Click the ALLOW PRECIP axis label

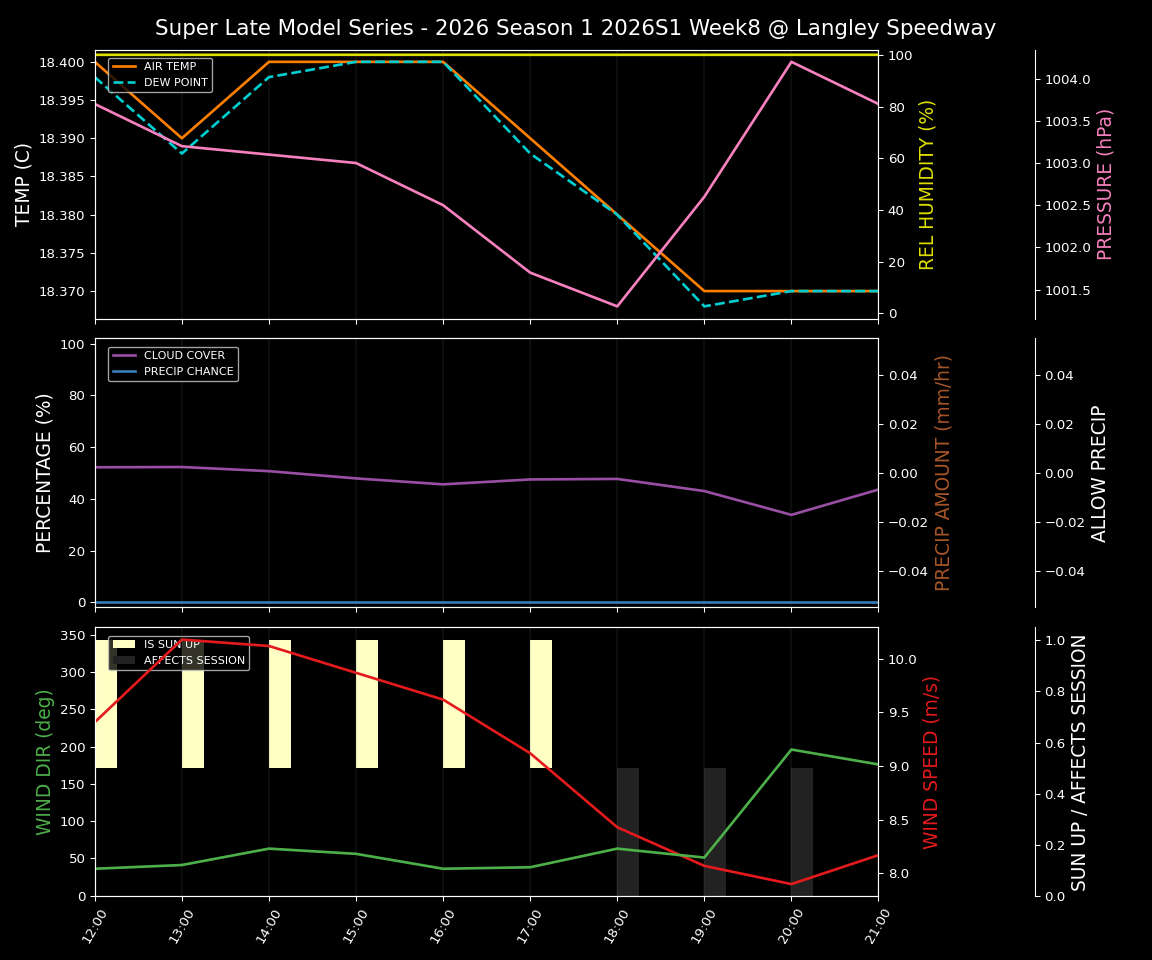pyautogui.click(x=1103, y=471)
